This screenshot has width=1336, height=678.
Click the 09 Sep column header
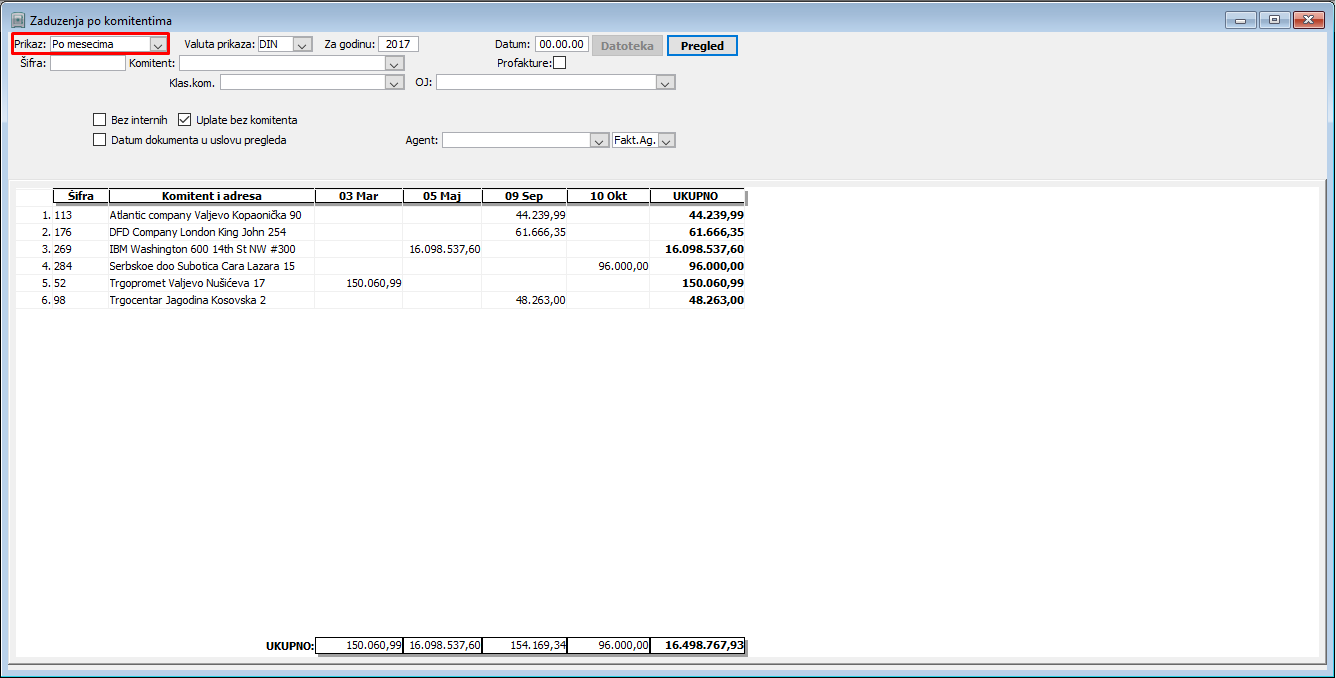coord(525,196)
